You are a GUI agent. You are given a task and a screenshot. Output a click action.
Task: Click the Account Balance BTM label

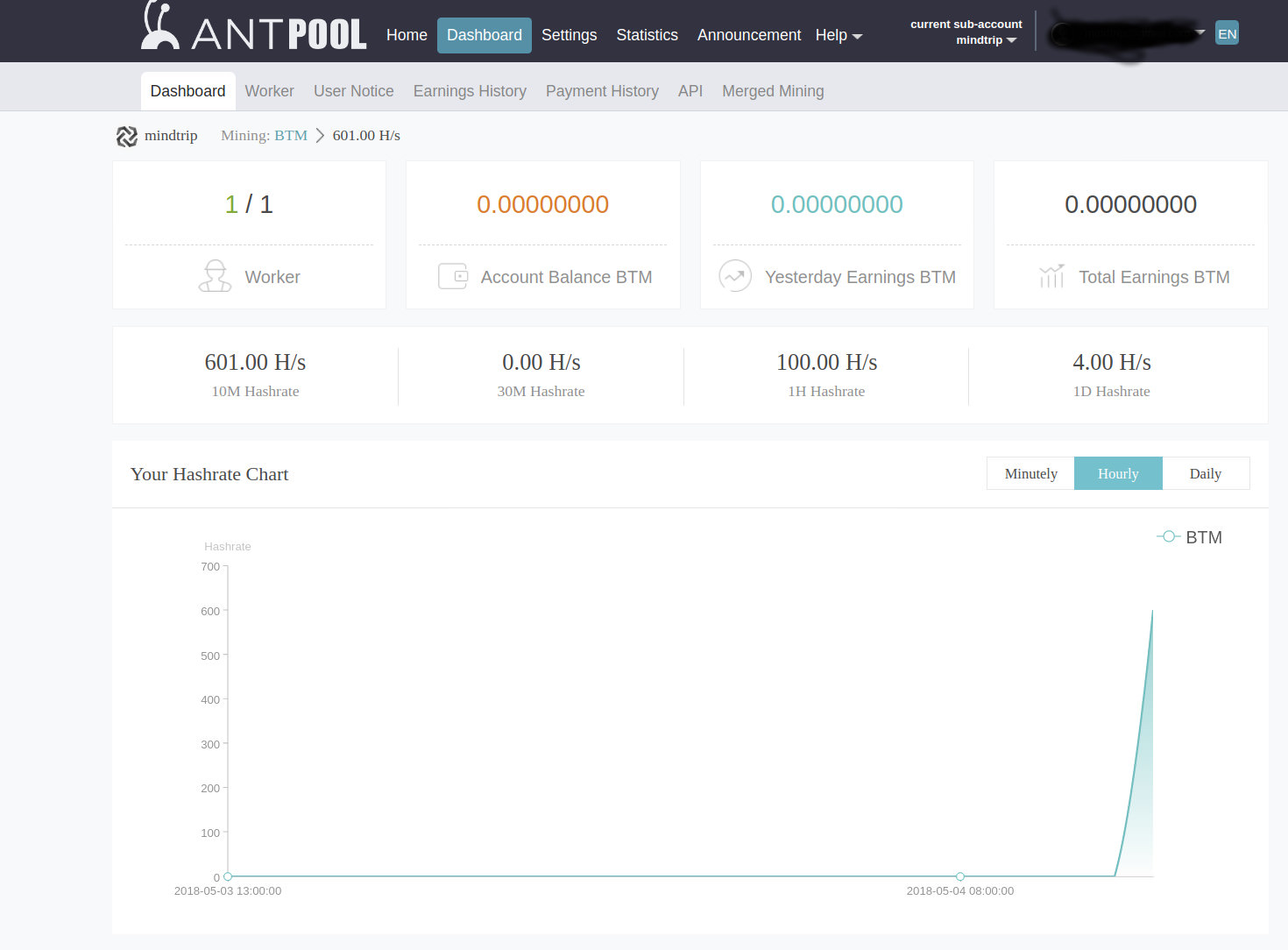(566, 277)
